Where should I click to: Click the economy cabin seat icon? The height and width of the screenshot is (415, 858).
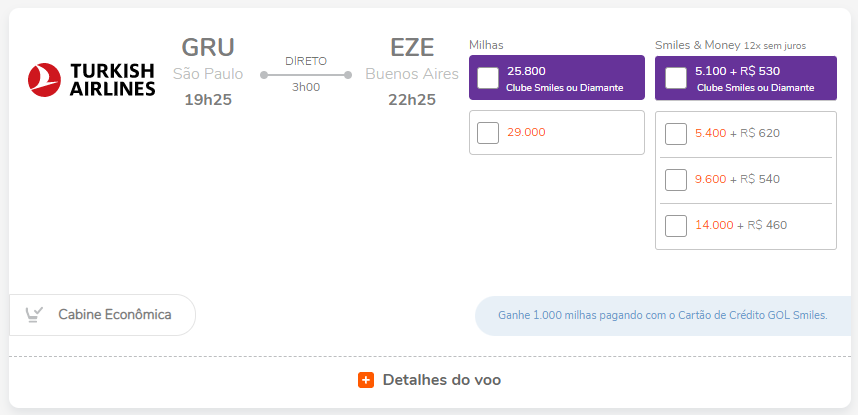(x=34, y=315)
